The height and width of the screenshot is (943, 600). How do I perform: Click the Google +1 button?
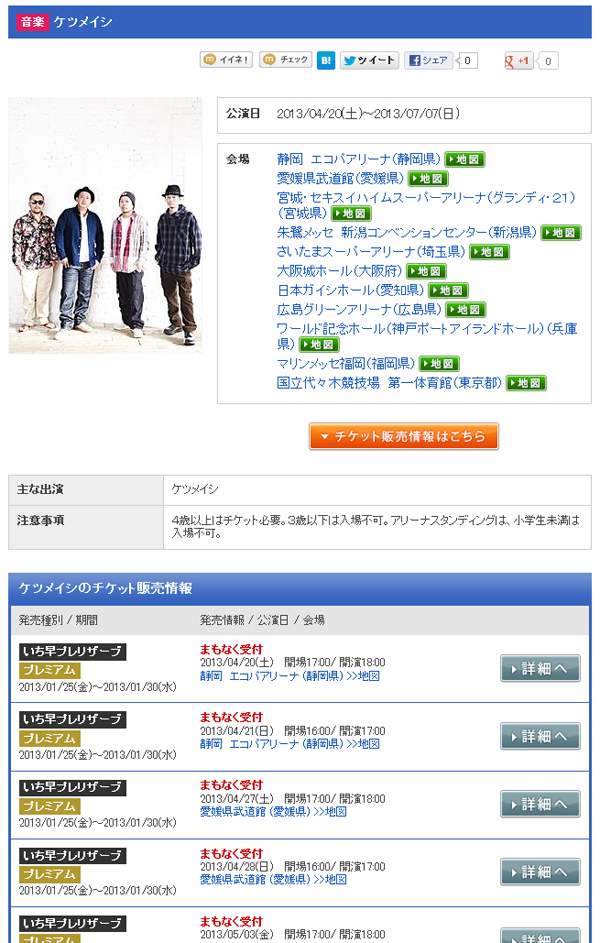[519, 61]
